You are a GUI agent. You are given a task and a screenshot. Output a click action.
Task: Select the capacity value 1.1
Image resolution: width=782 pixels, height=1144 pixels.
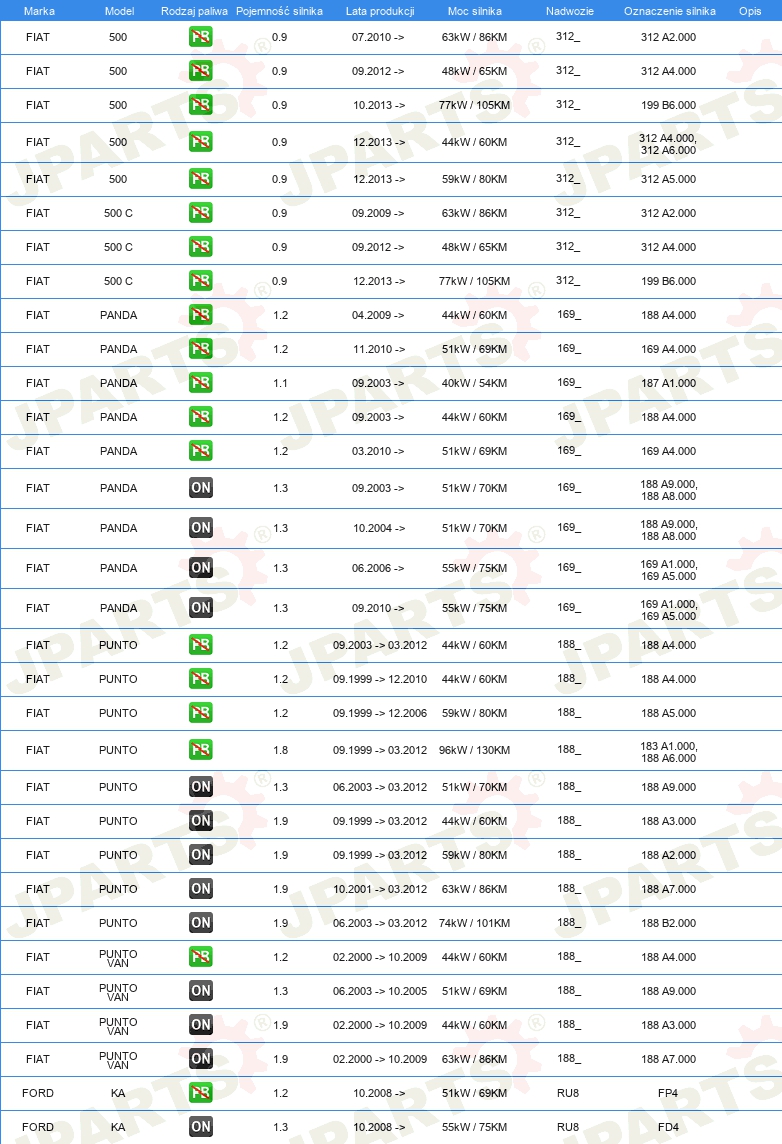[281, 383]
